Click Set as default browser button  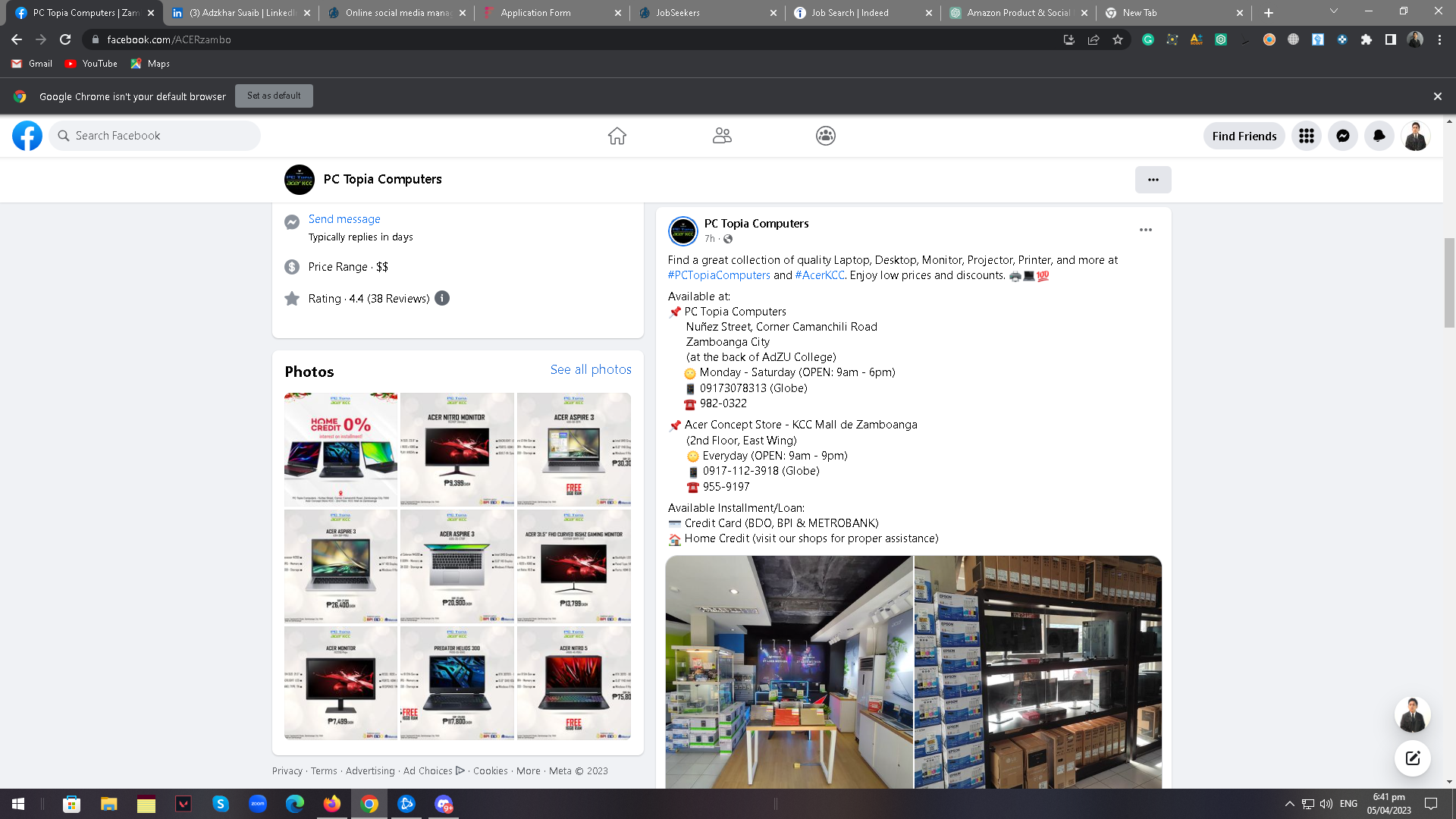click(274, 96)
